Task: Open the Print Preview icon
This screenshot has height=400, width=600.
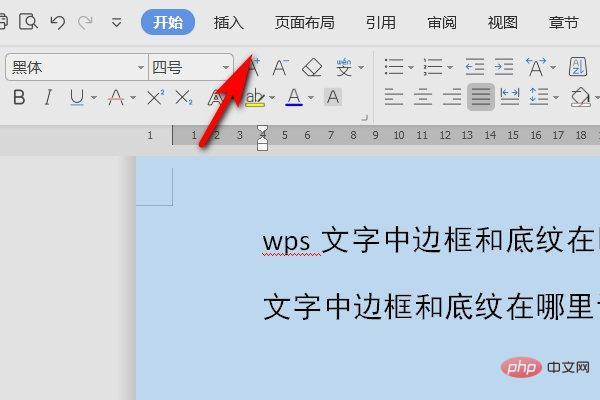Action: pos(28,22)
